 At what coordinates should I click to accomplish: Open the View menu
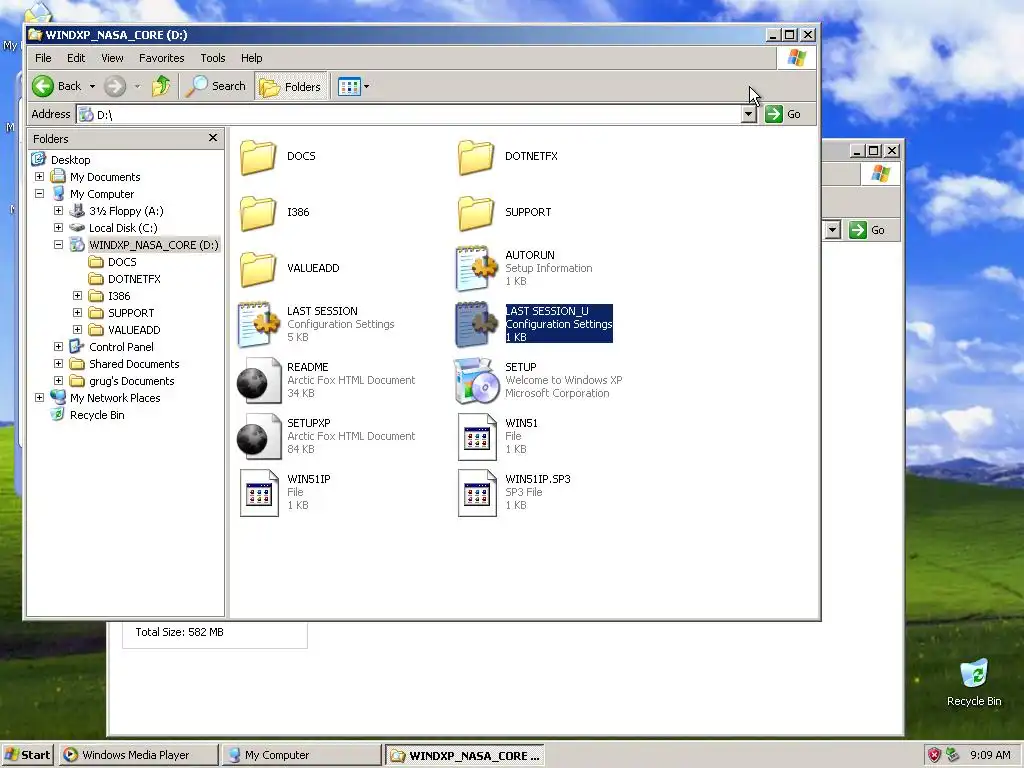112,58
